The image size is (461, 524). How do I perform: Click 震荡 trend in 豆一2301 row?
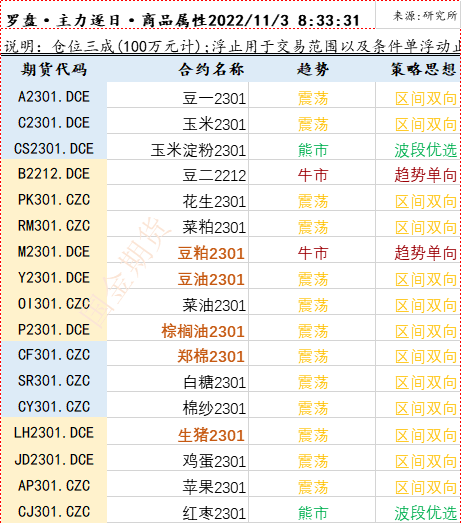(313, 99)
